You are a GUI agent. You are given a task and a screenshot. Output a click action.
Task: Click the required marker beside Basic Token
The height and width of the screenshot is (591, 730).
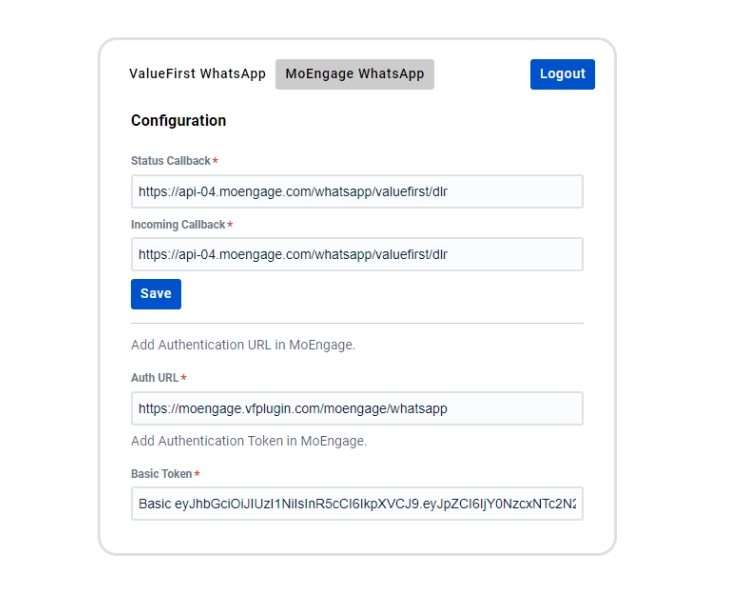point(197,474)
